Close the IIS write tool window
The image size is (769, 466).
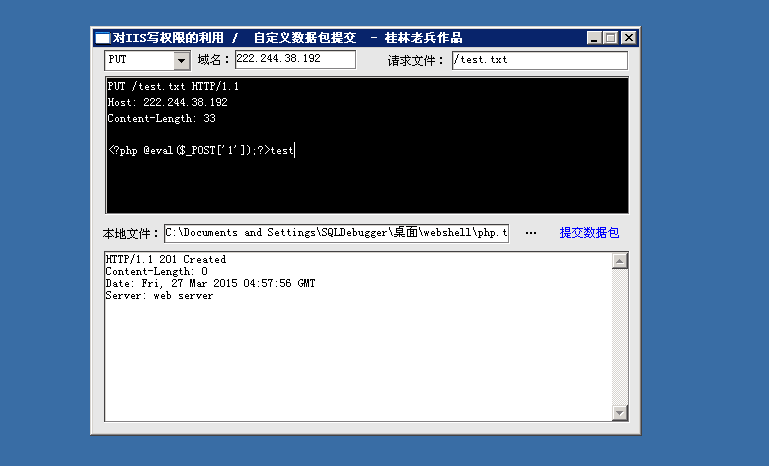tap(629, 38)
